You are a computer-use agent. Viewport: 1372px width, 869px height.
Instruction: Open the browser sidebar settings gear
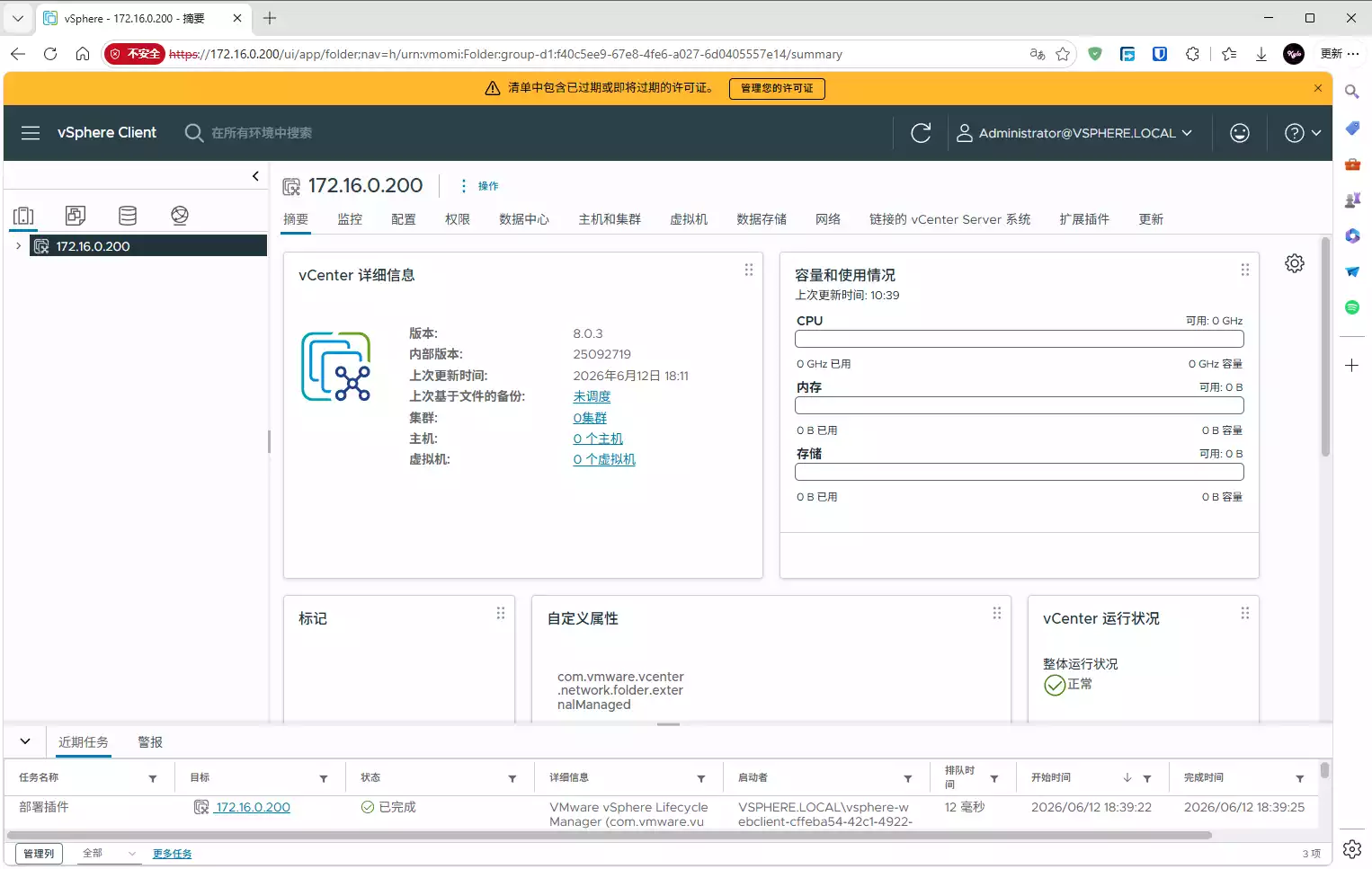(1352, 849)
